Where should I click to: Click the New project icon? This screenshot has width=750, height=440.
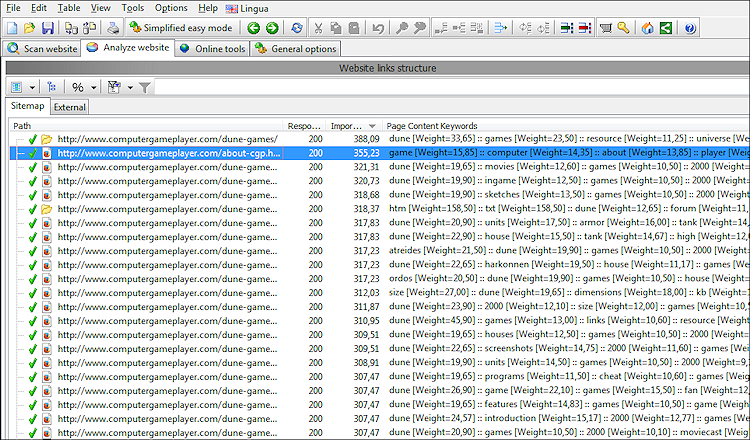12,28
